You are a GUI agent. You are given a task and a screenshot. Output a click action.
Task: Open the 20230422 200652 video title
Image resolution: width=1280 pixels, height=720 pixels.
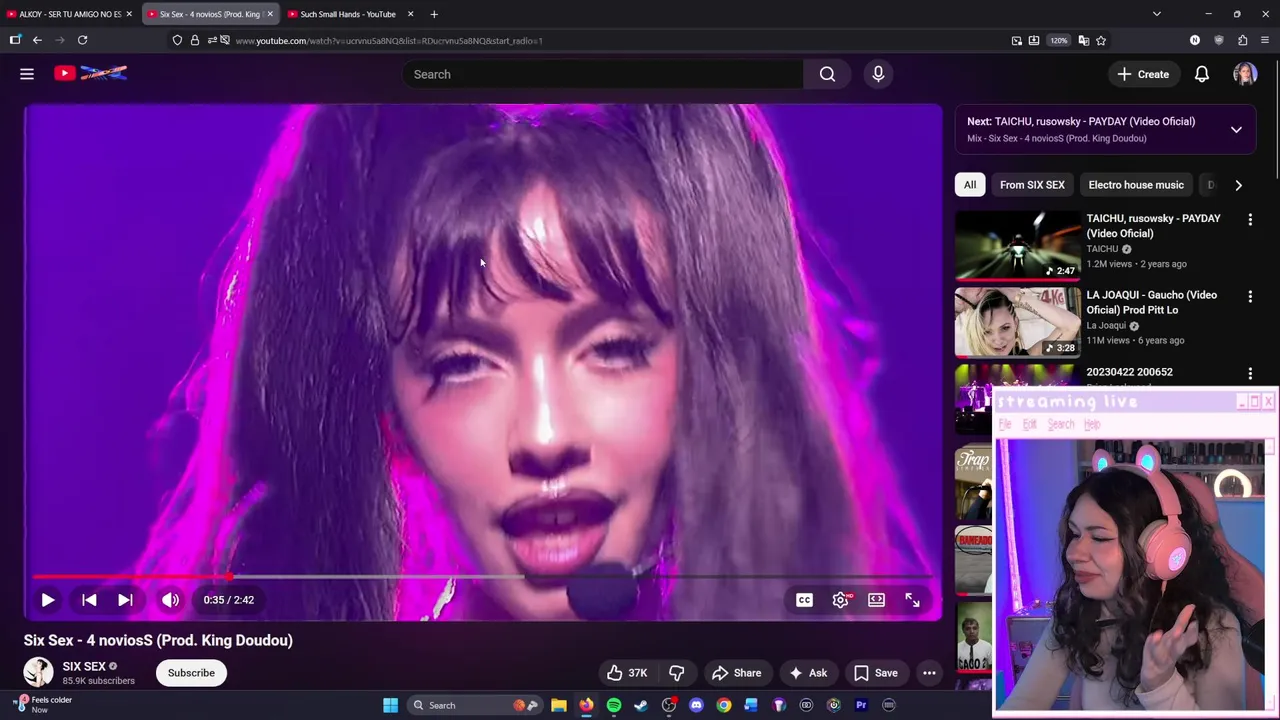click(x=1129, y=372)
